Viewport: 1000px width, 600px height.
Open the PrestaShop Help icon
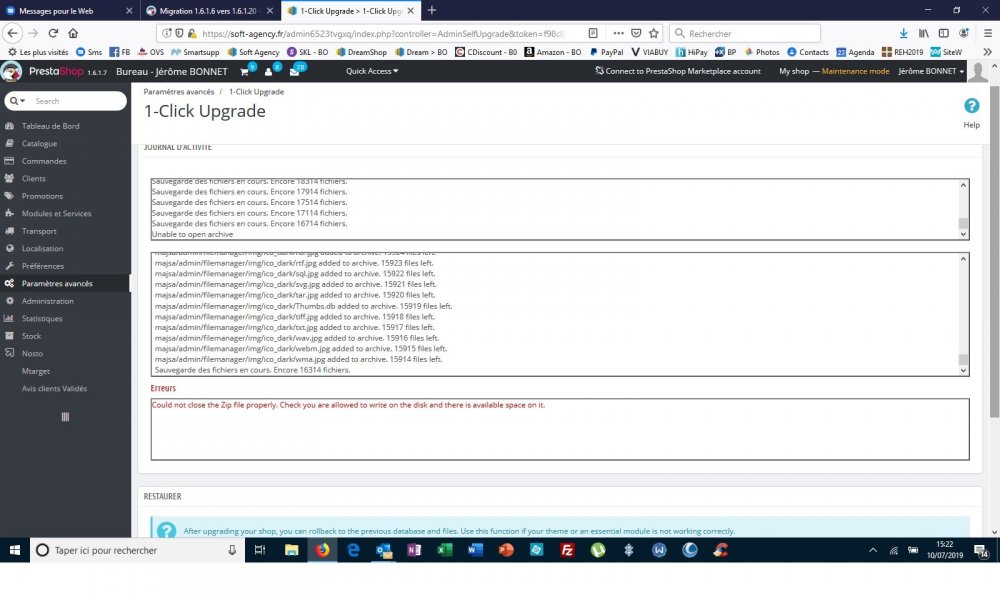click(971, 106)
